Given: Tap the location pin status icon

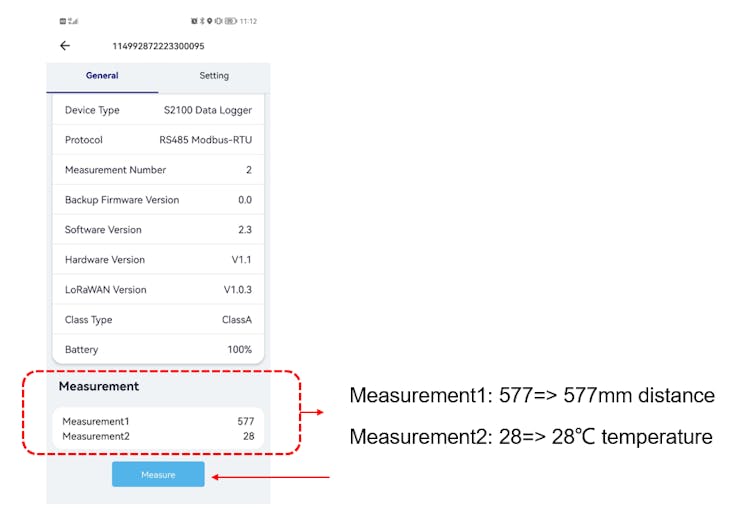Looking at the screenshot, I should coord(209,21).
